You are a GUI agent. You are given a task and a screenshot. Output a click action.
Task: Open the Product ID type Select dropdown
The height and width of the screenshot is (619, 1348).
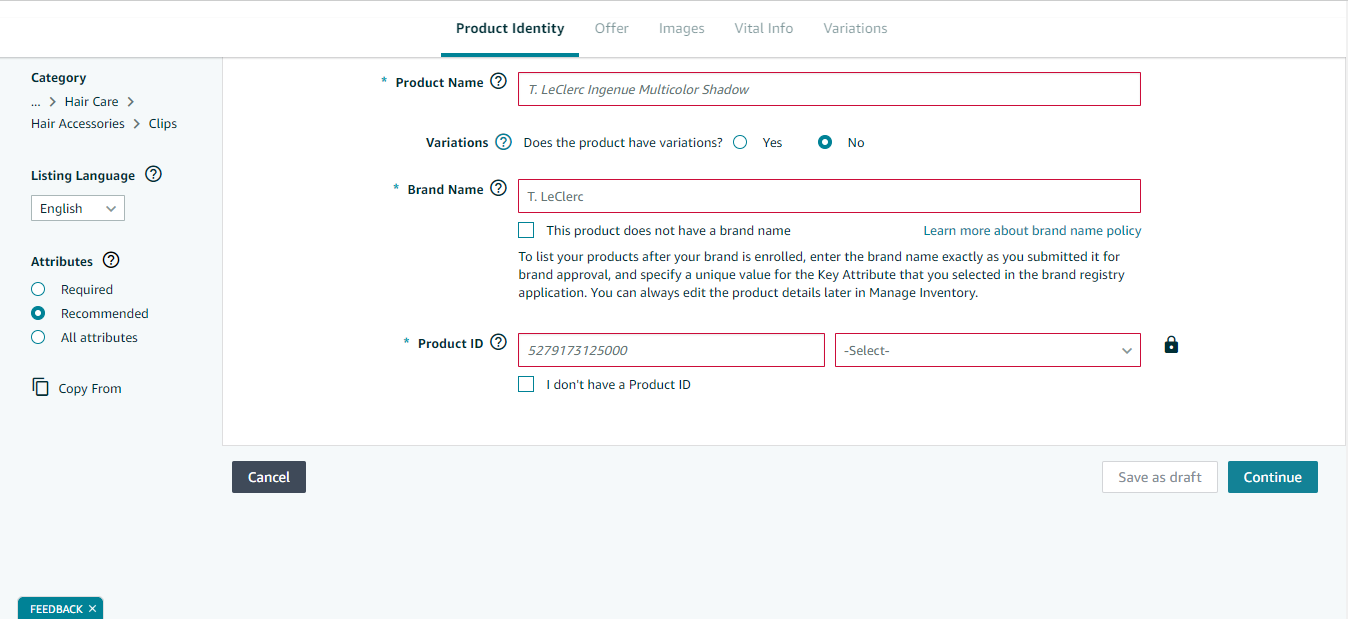[988, 350]
